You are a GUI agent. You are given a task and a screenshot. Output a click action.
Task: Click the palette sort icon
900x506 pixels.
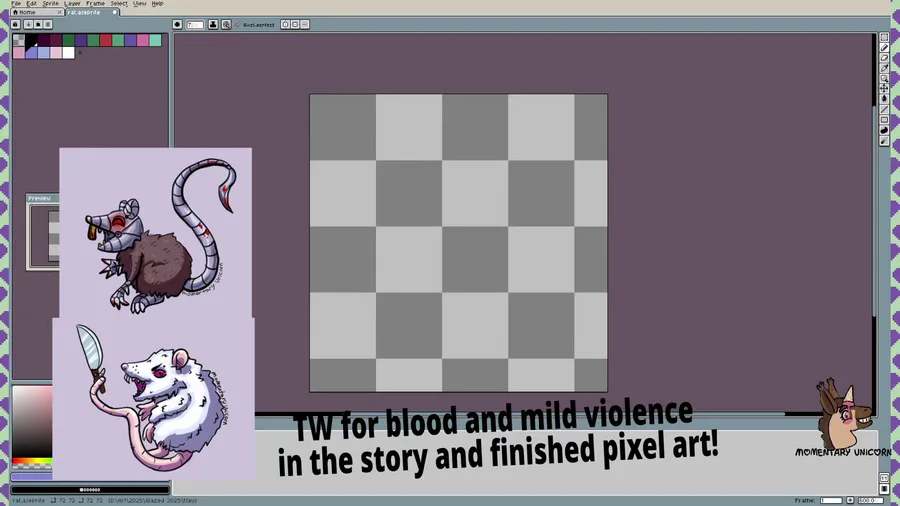28,25
